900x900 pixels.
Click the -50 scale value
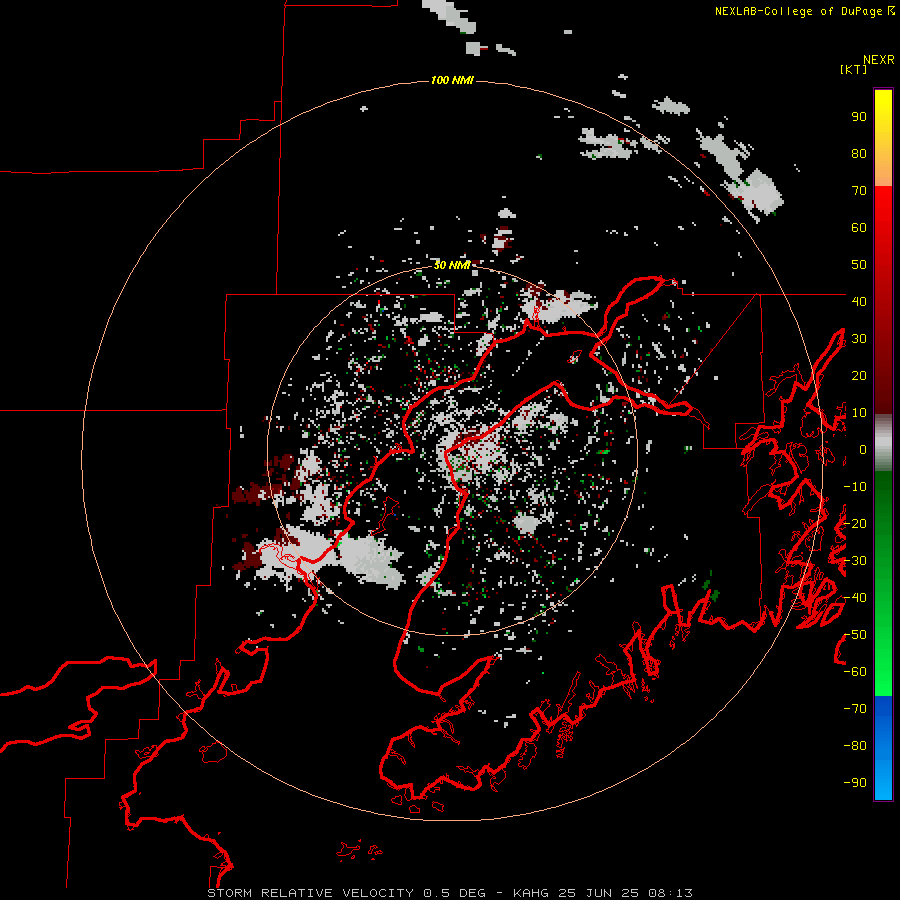pyautogui.click(x=855, y=635)
